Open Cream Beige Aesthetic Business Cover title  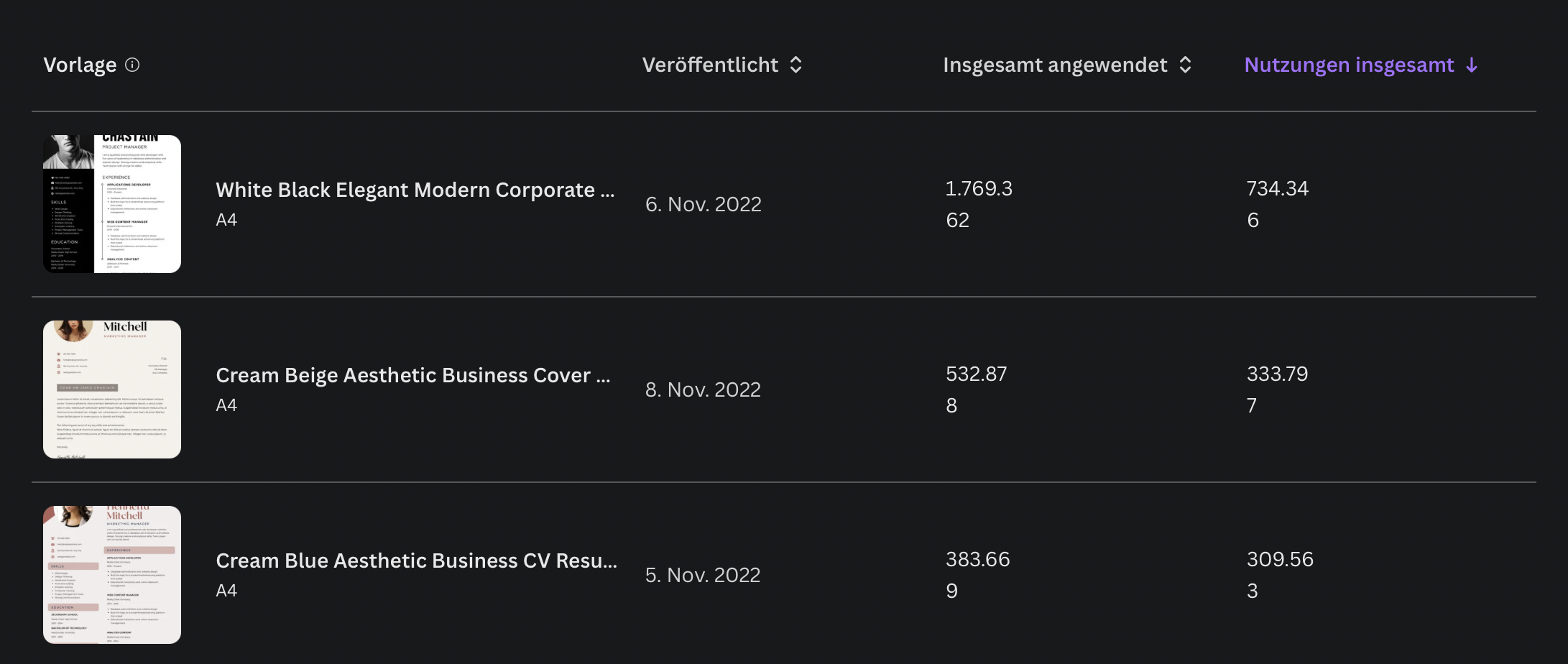coord(412,375)
